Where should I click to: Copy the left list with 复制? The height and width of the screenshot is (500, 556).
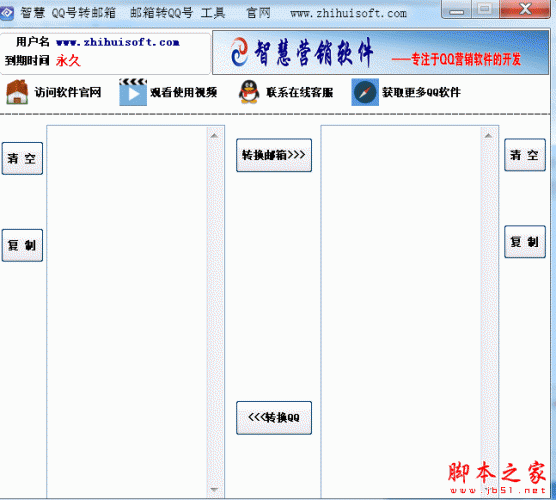22,245
